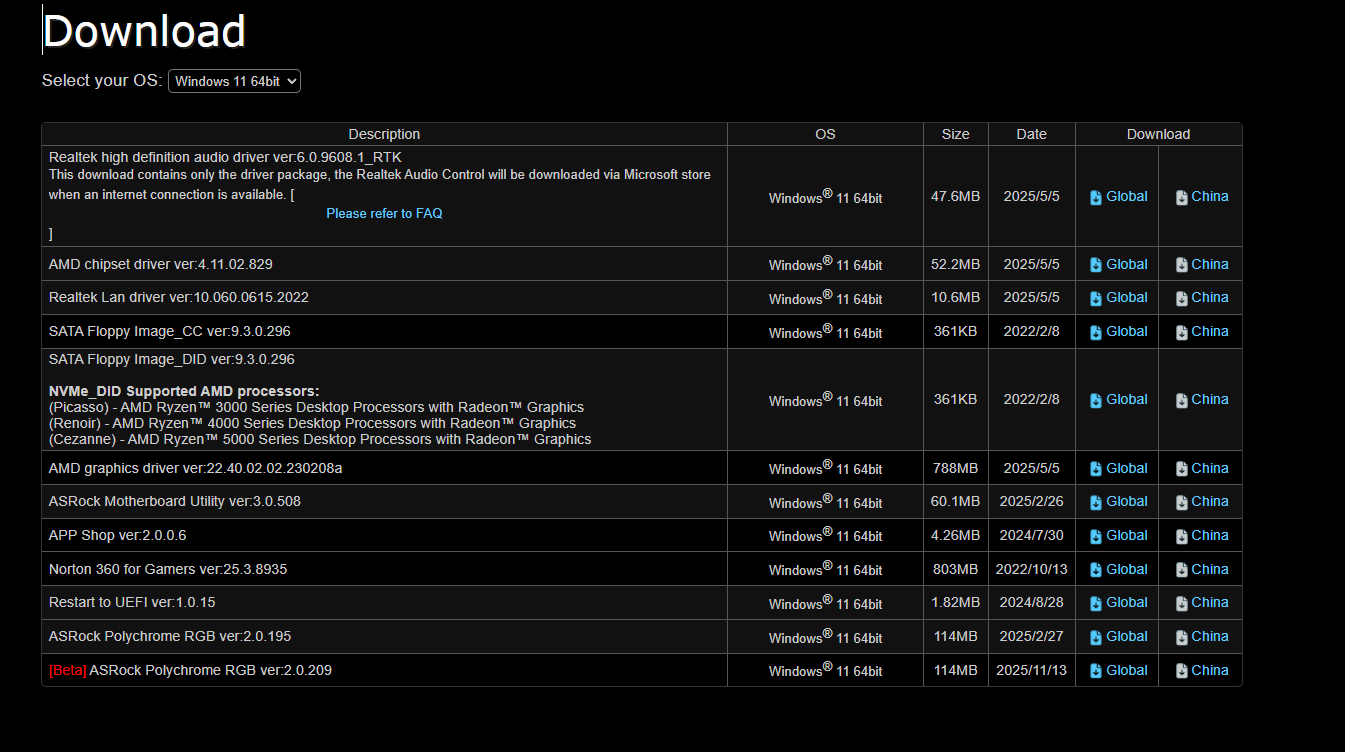
Task: Click the 52.2MB size cell
Action: click(956, 265)
